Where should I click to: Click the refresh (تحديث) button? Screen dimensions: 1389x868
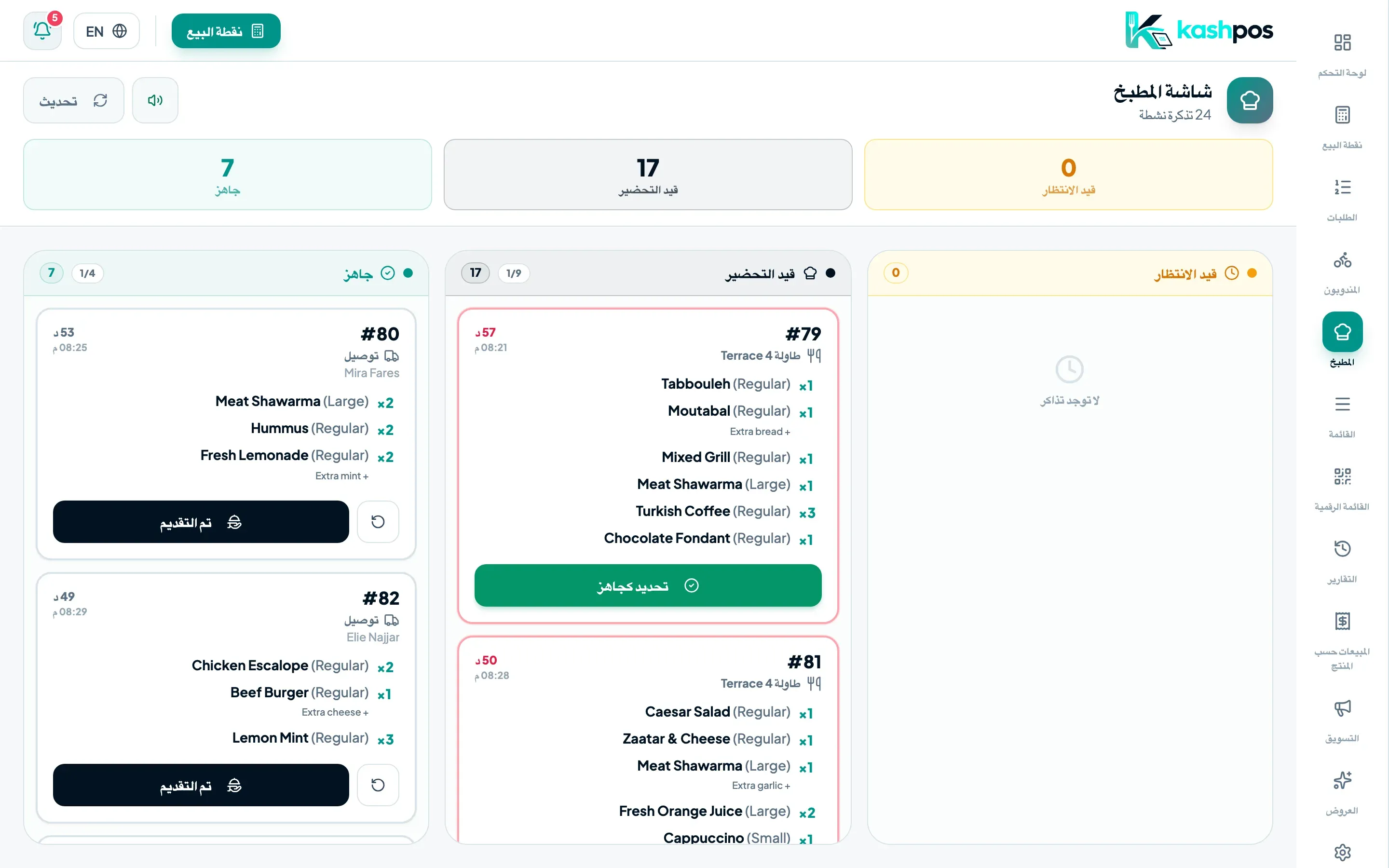pos(73,100)
